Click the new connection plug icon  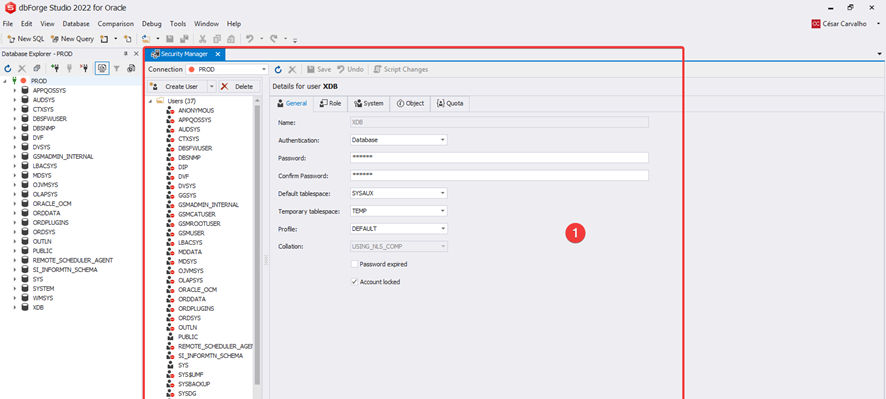point(54,68)
